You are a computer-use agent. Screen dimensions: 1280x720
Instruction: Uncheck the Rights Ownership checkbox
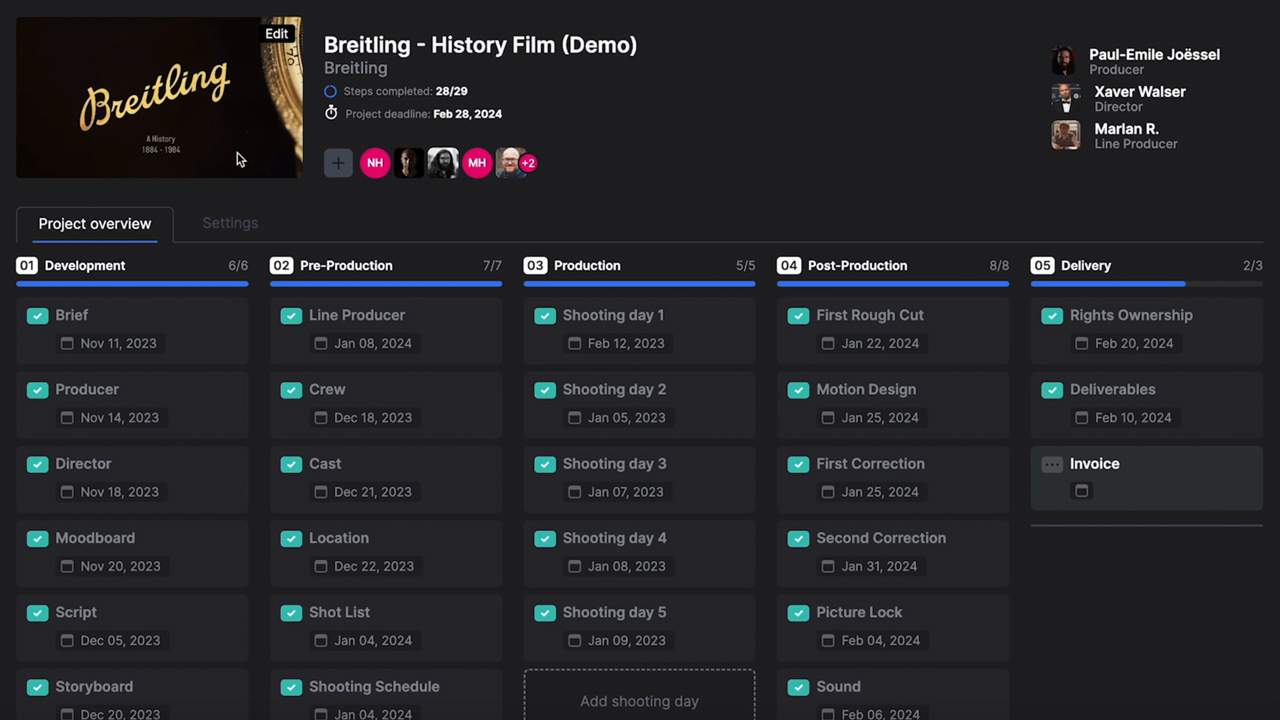[x=1051, y=316]
